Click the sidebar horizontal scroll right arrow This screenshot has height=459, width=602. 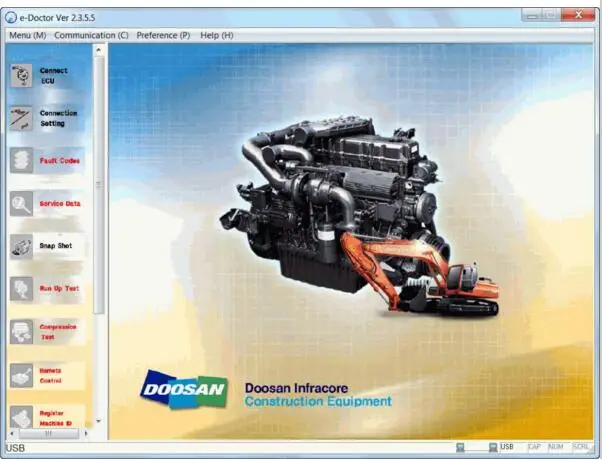click(x=86, y=434)
